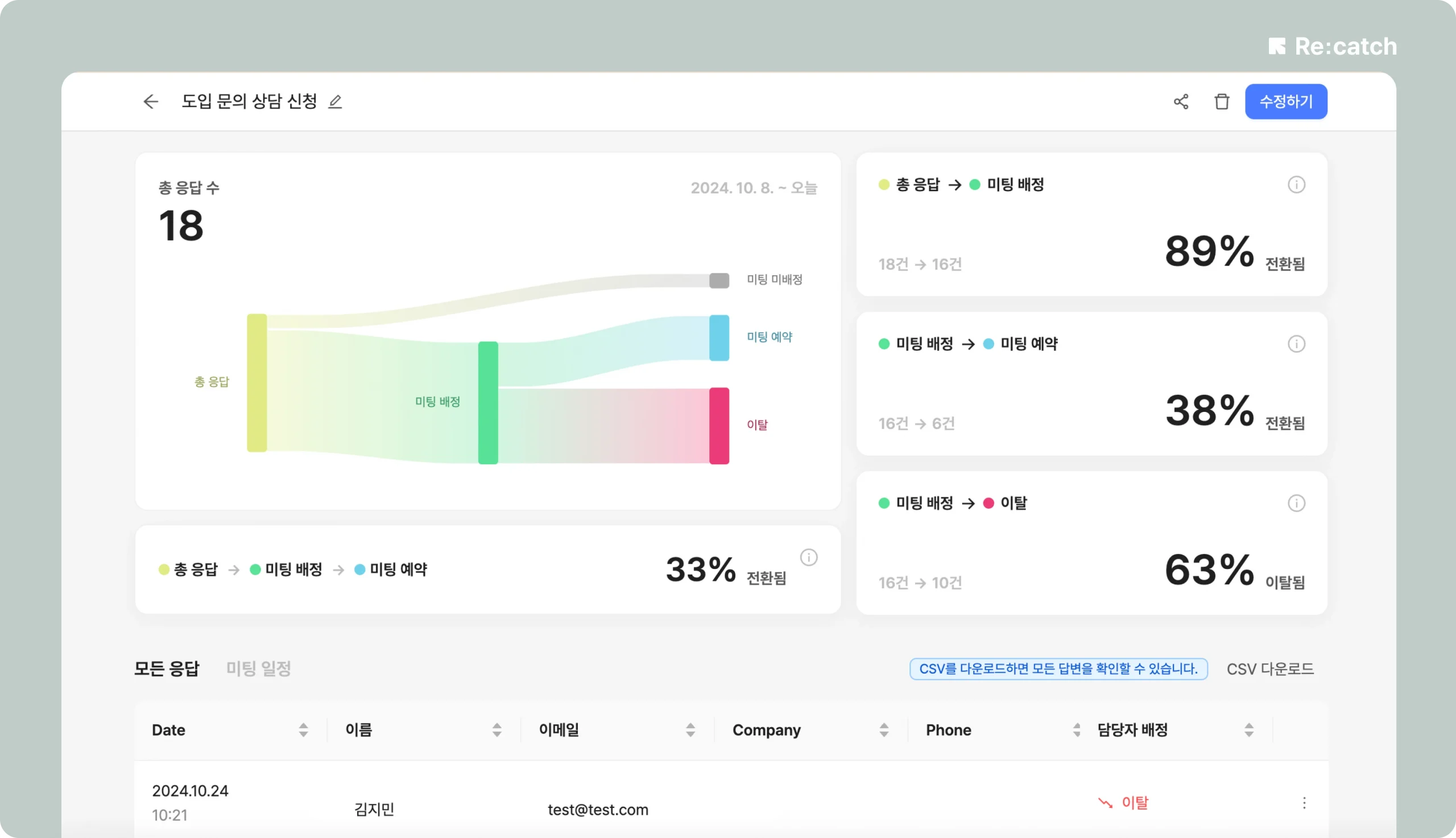Open info icon next to 33% 전환됨

click(x=808, y=558)
